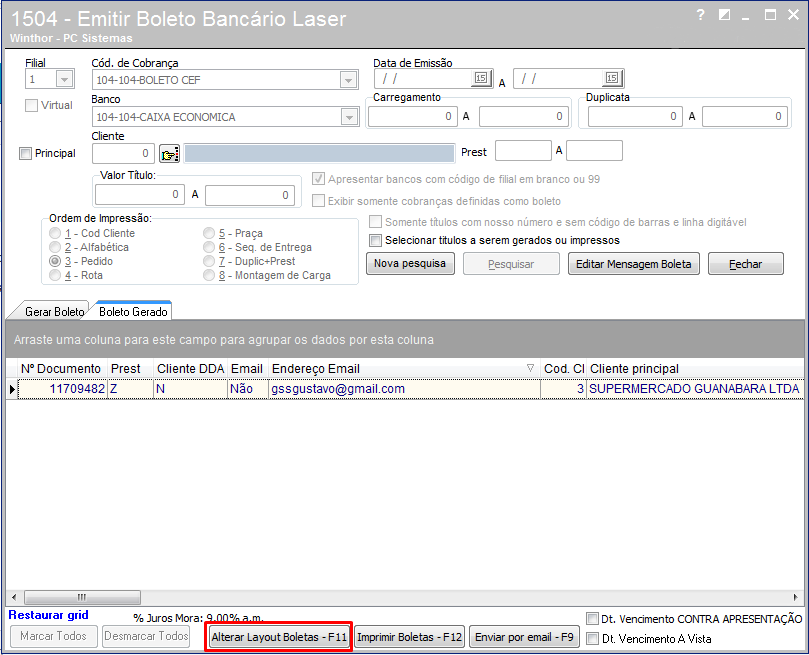Click the row indicator arrow for document 11709482
The width and height of the screenshot is (809, 655).
[11, 389]
